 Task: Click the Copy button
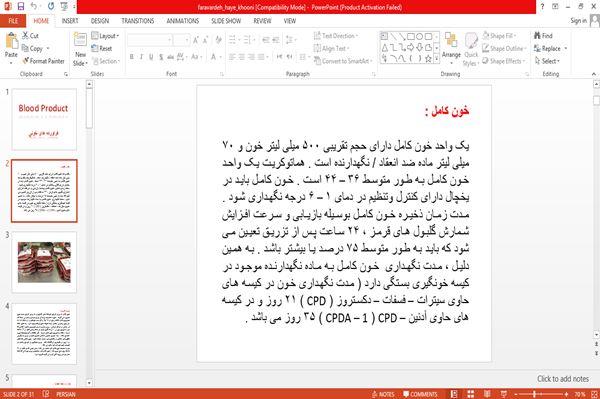pos(33,48)
